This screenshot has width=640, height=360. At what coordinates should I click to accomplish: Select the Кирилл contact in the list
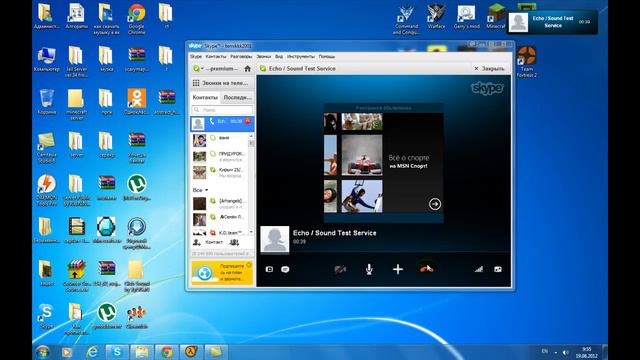pos(220,172)
